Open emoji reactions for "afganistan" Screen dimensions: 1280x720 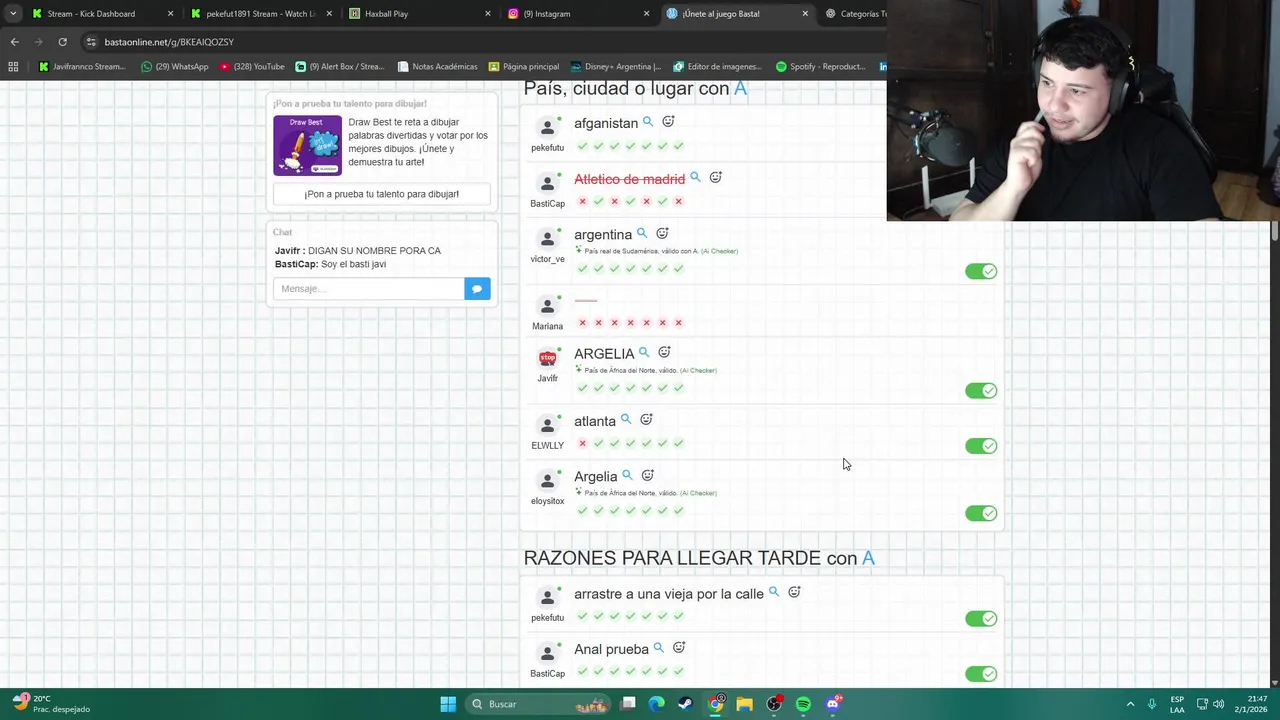(668, 122)
